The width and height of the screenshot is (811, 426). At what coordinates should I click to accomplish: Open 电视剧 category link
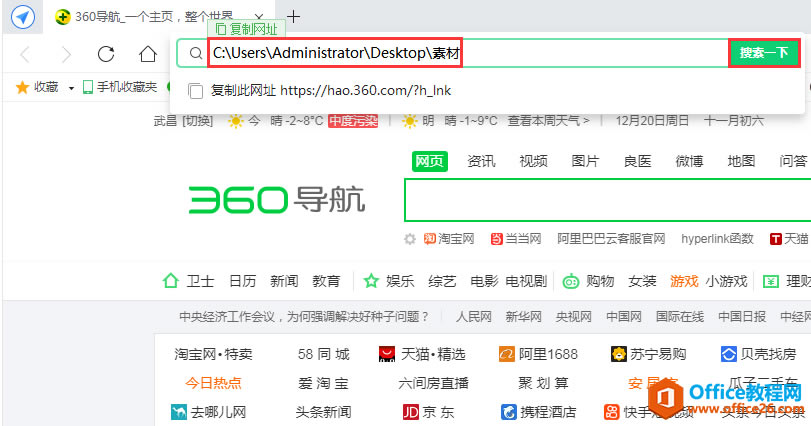526,281
